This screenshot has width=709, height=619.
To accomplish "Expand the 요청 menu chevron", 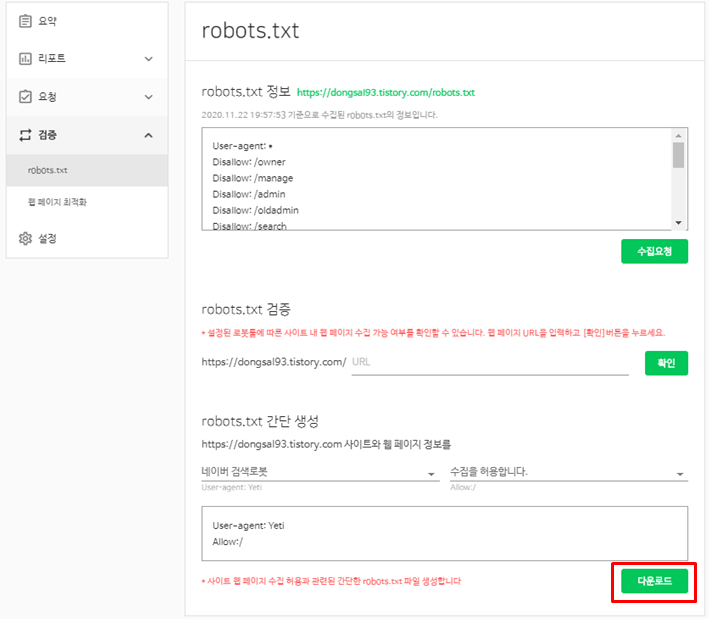I will (x=148, y=97).
